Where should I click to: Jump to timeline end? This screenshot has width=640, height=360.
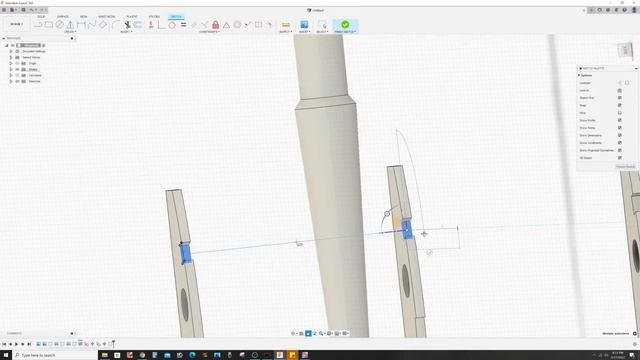pyautogui.click(x=29, y=344)
